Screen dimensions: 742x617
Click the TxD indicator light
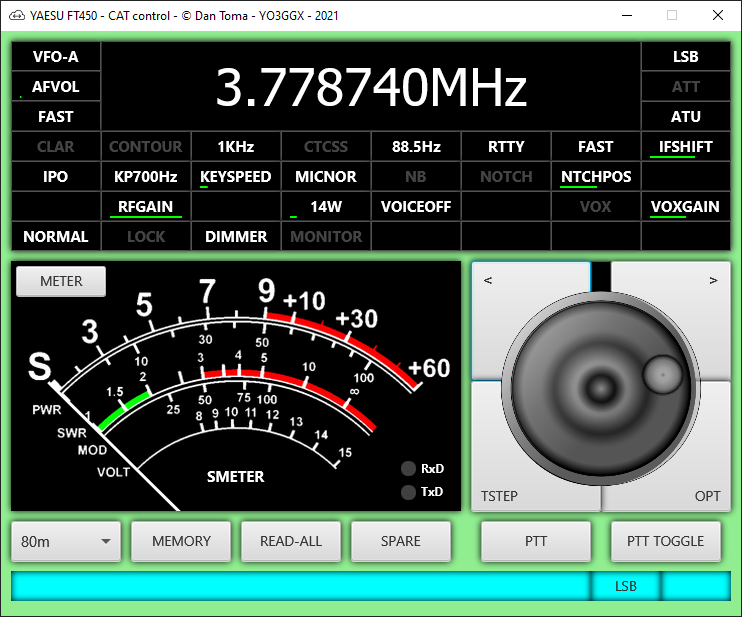click(408, 492)
